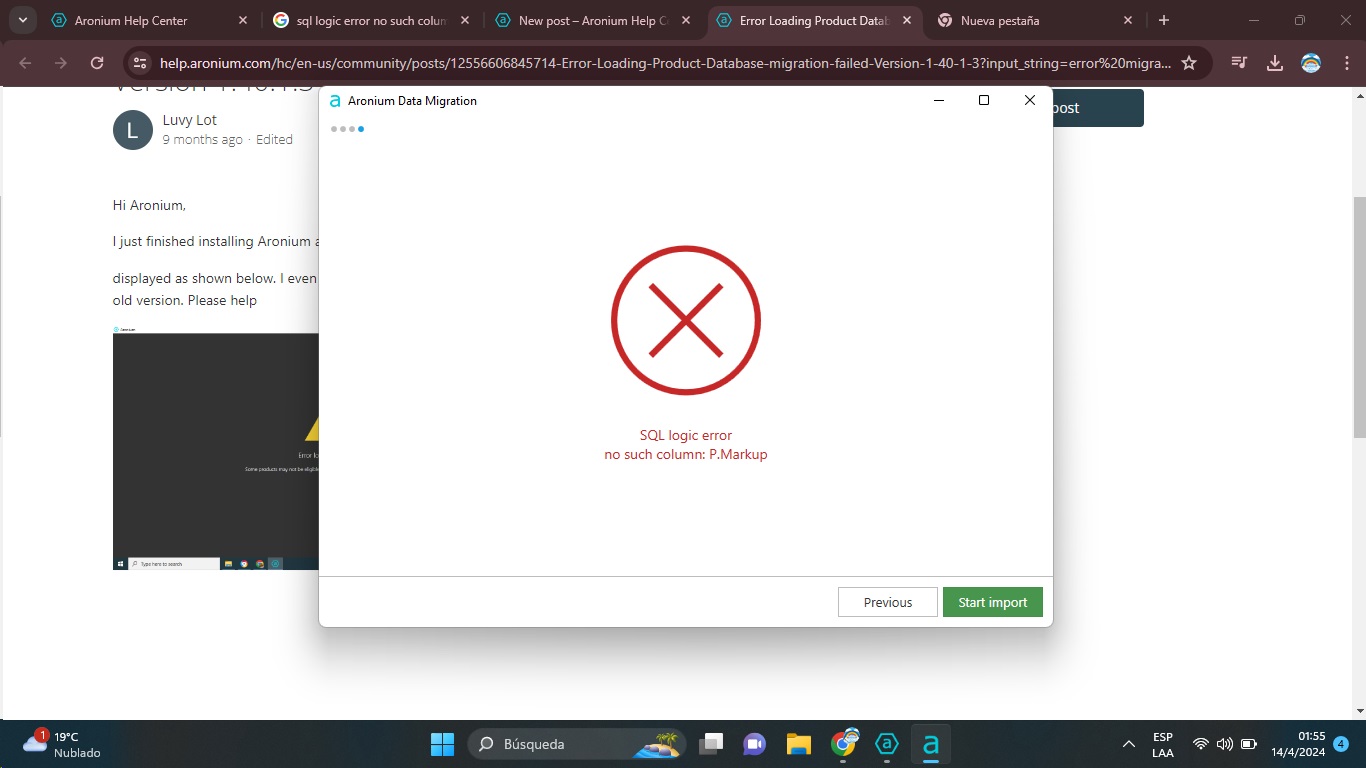Image resolution: width=1366 pixels, height=768 pixels.
Task: Expand the tab search dropdown
Action: (x=22, y=20)
